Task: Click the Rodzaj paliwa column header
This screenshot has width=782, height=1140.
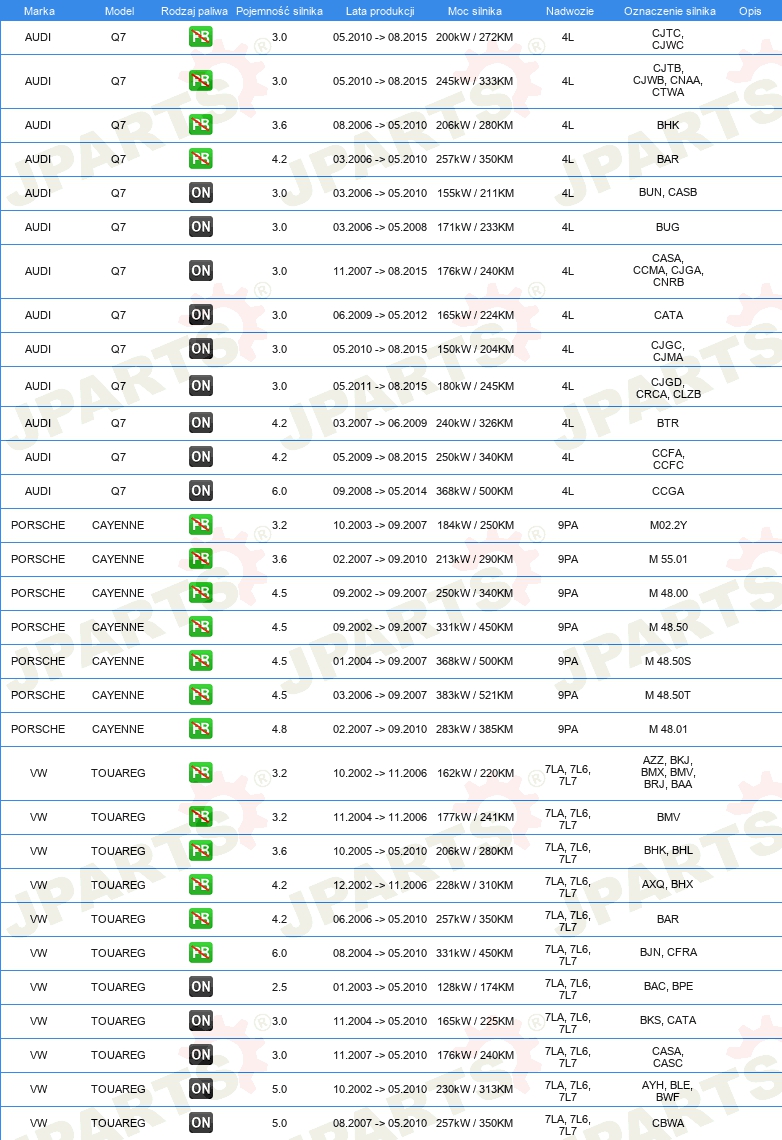Action: [x=194, y=11]
